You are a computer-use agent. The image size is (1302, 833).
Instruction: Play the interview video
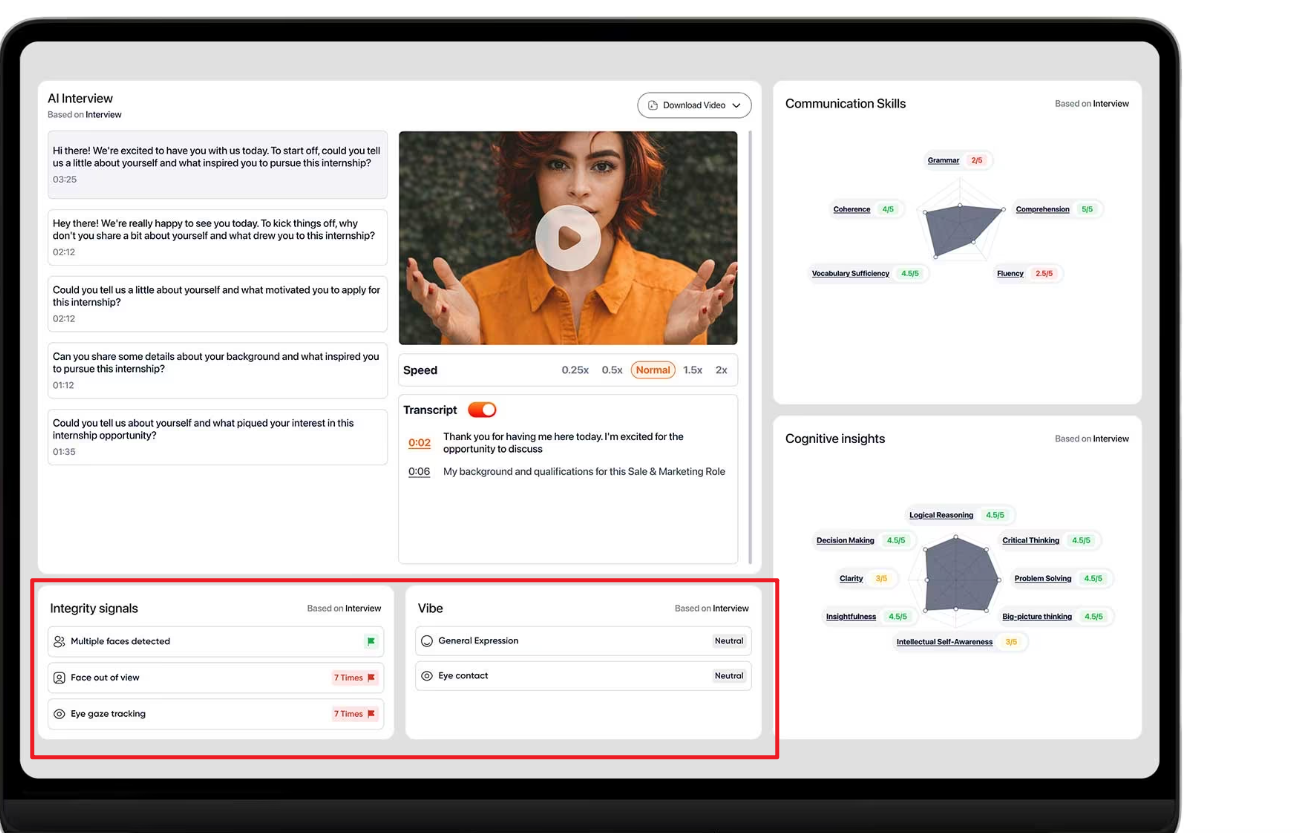(x=567, y=238)
